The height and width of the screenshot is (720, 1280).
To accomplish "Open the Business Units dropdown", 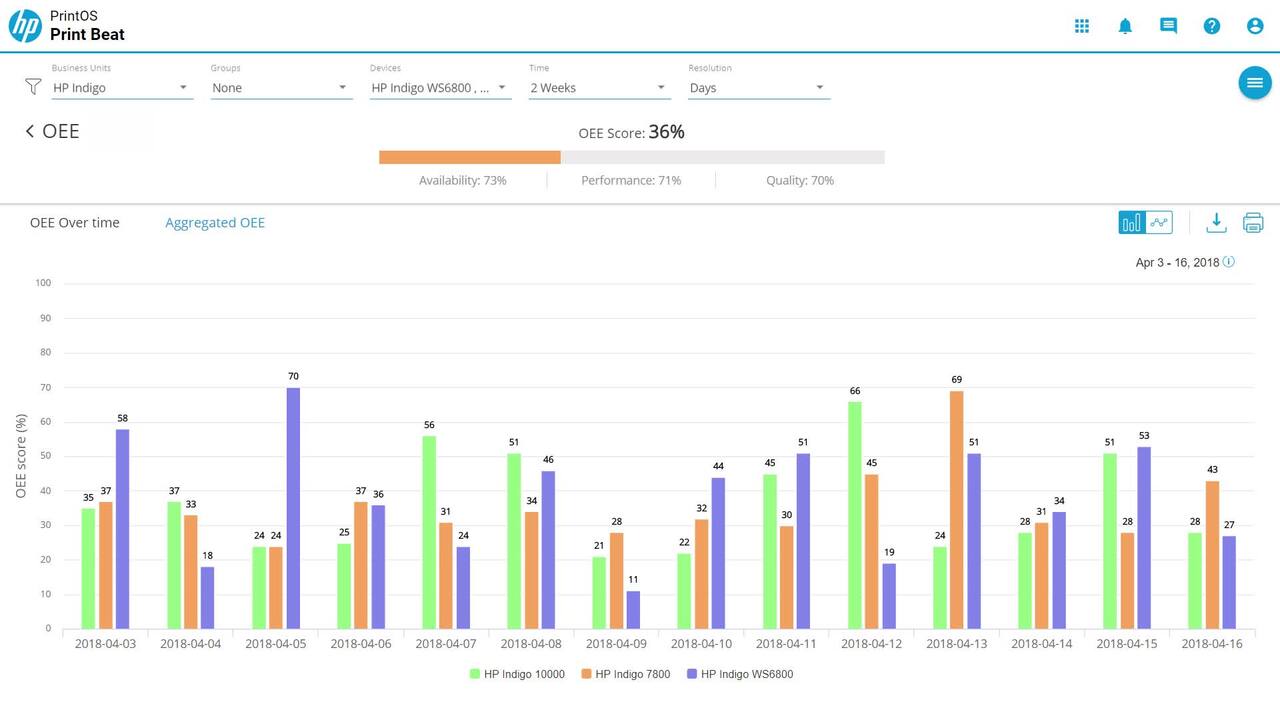I will (x=122, y=88).
